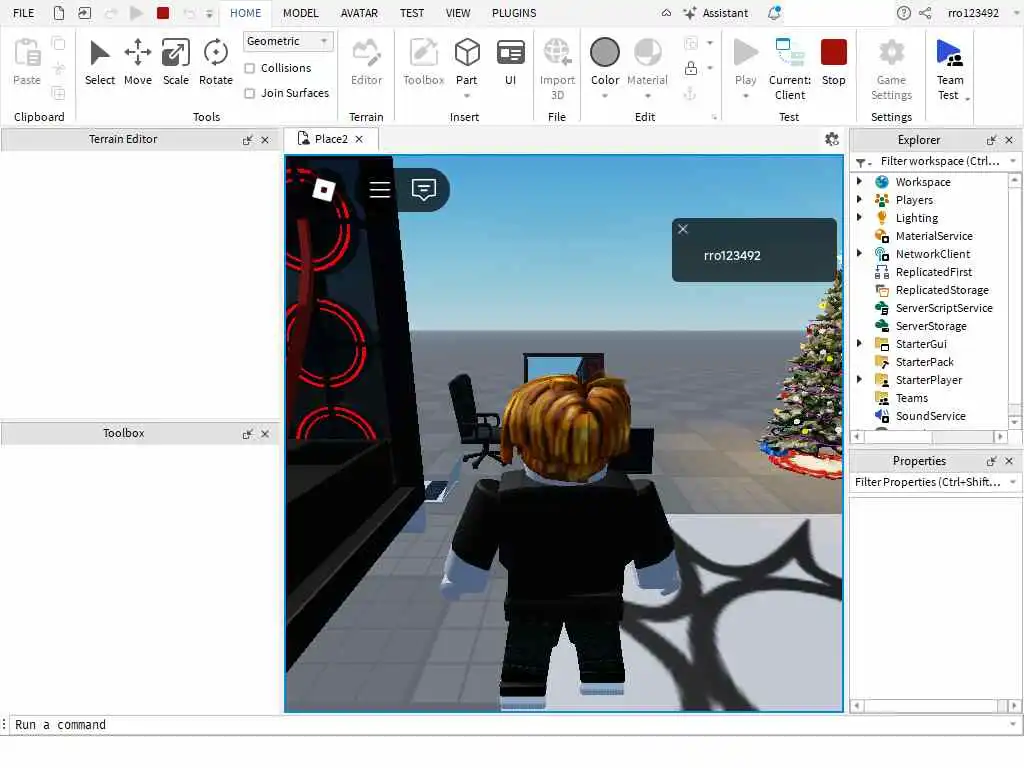The width and height of the screenshot is (1024, 768).
Task: Expand the StarterPlayer tree node
Action: [859, 379]
